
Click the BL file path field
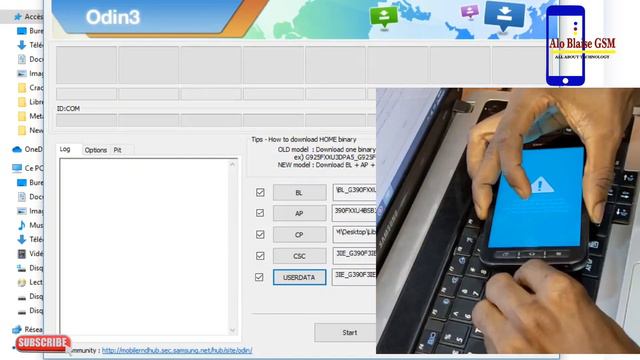coord(354,192)
